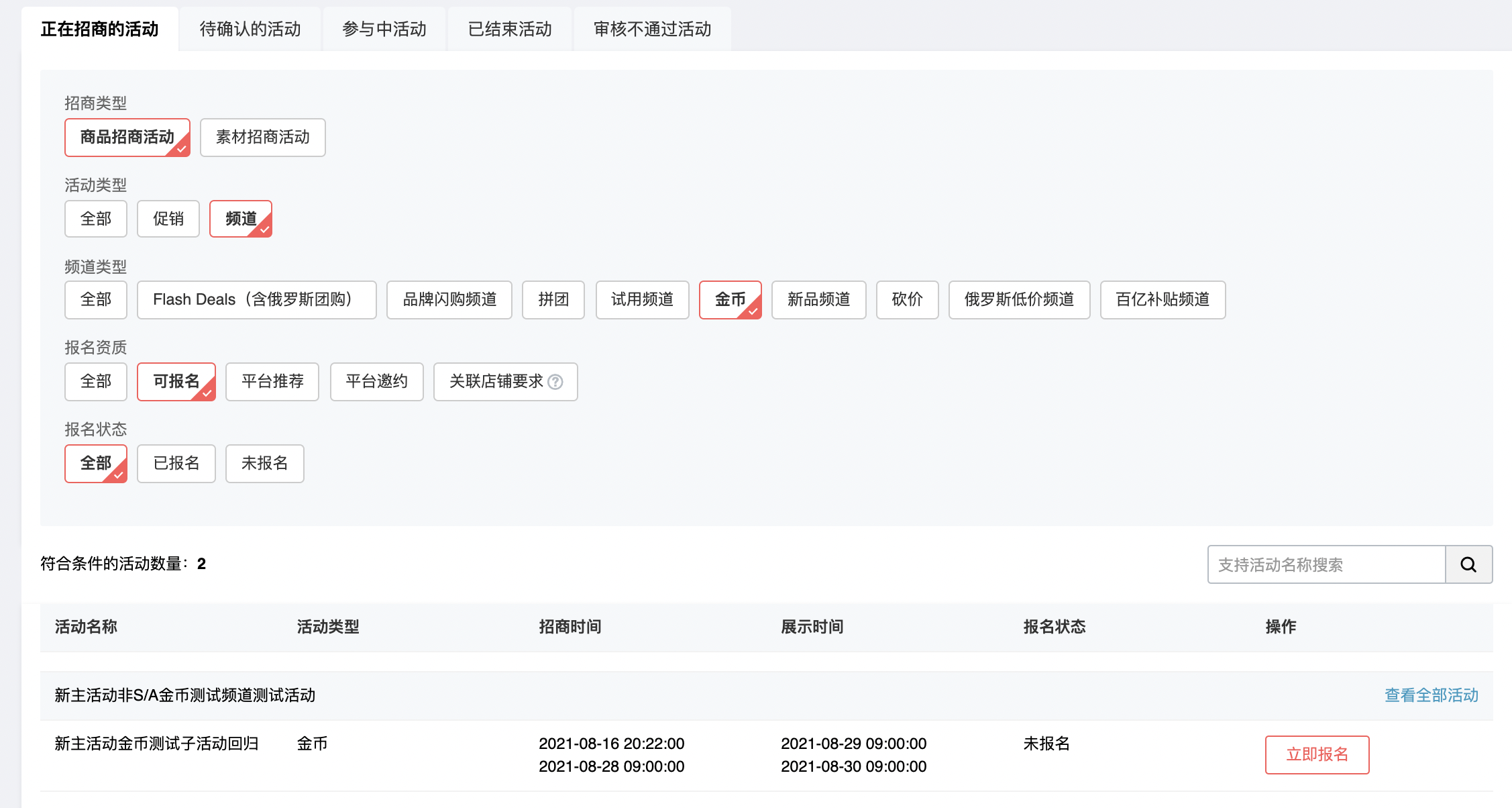
Task: Toggle the 金币 channel filter
Action: (731, 299)
